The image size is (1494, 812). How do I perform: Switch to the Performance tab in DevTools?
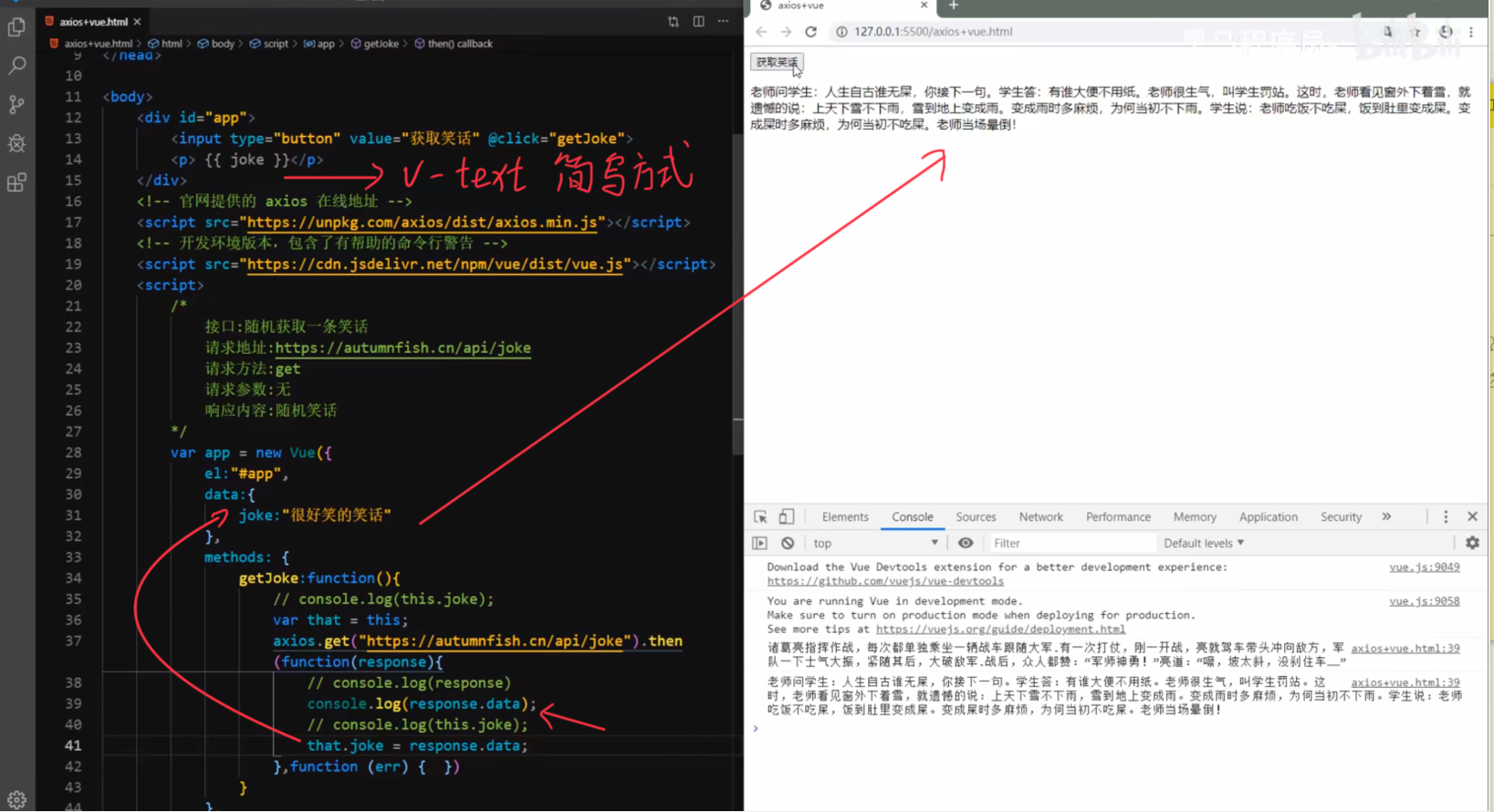point(1118,517)
